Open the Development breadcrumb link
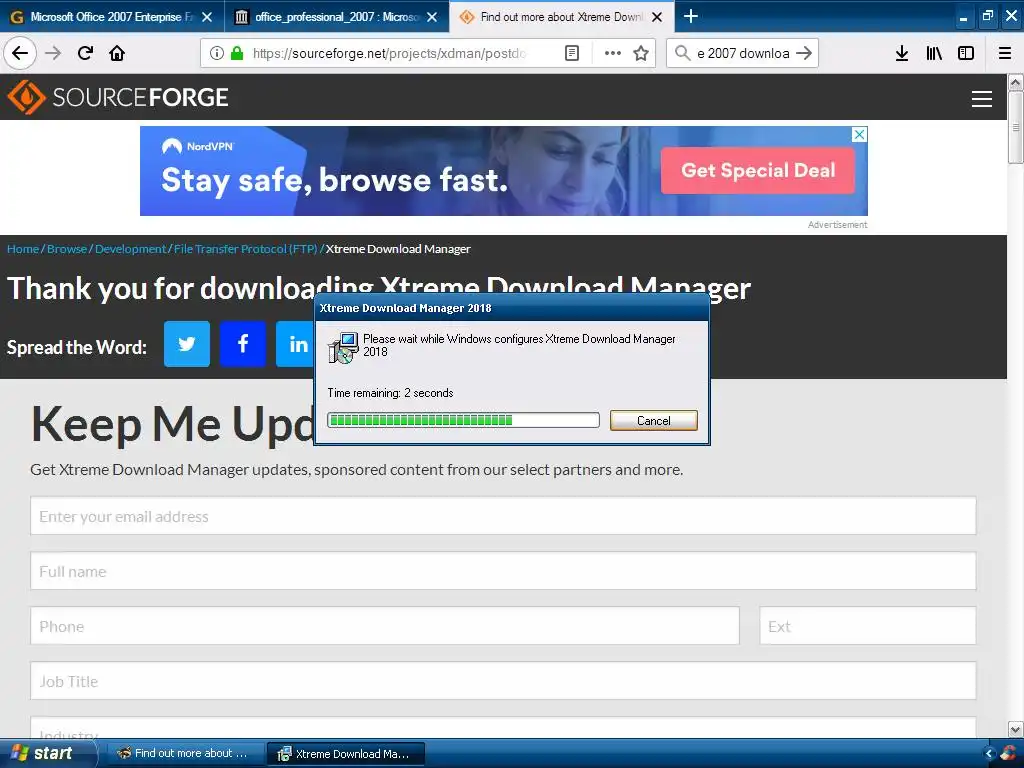The width and height of the screenshot is (1024, 768). [x=131, y=249]
